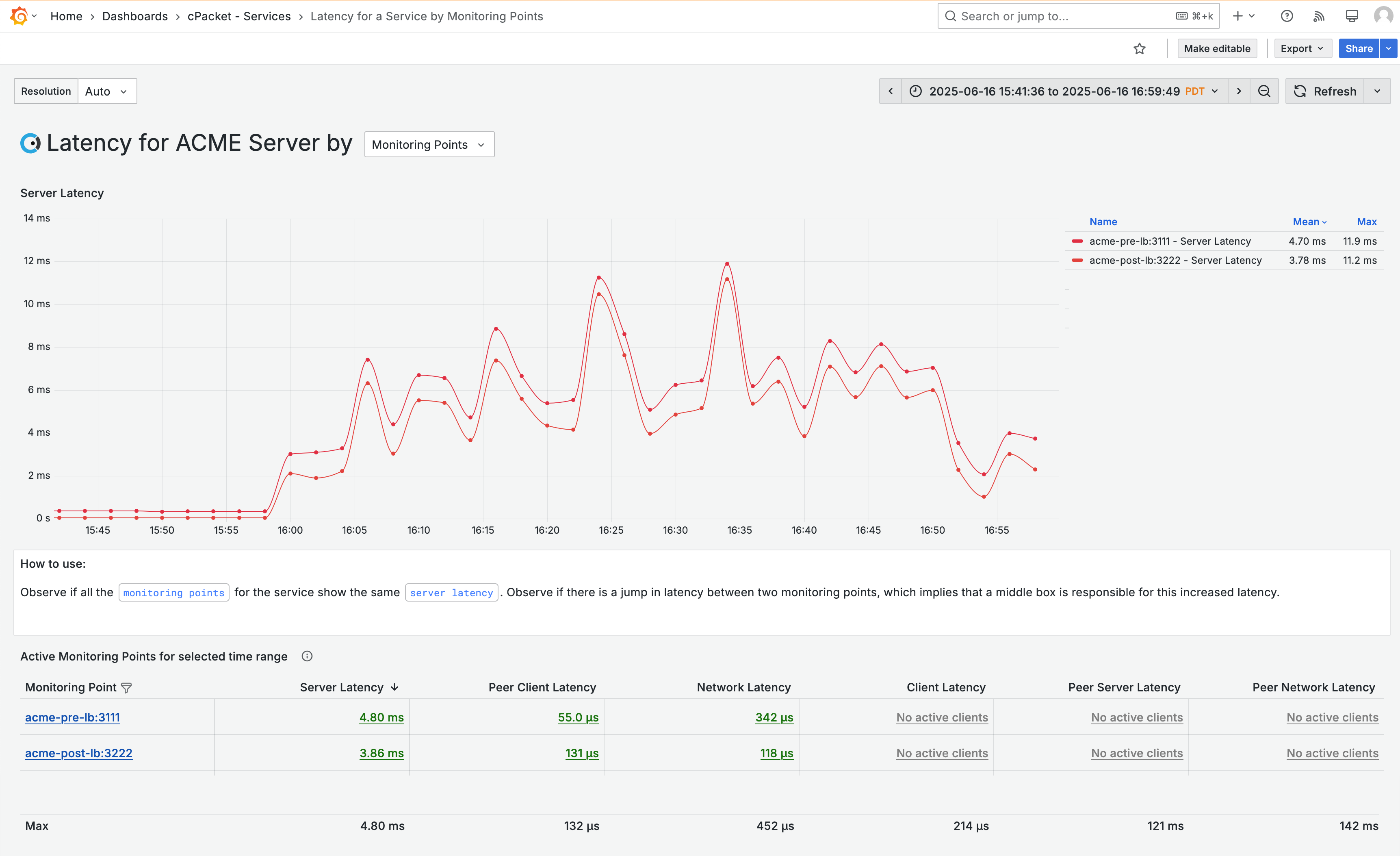
Task: Open cPacket - Services breadcrumb
Action: pos(238,16)
